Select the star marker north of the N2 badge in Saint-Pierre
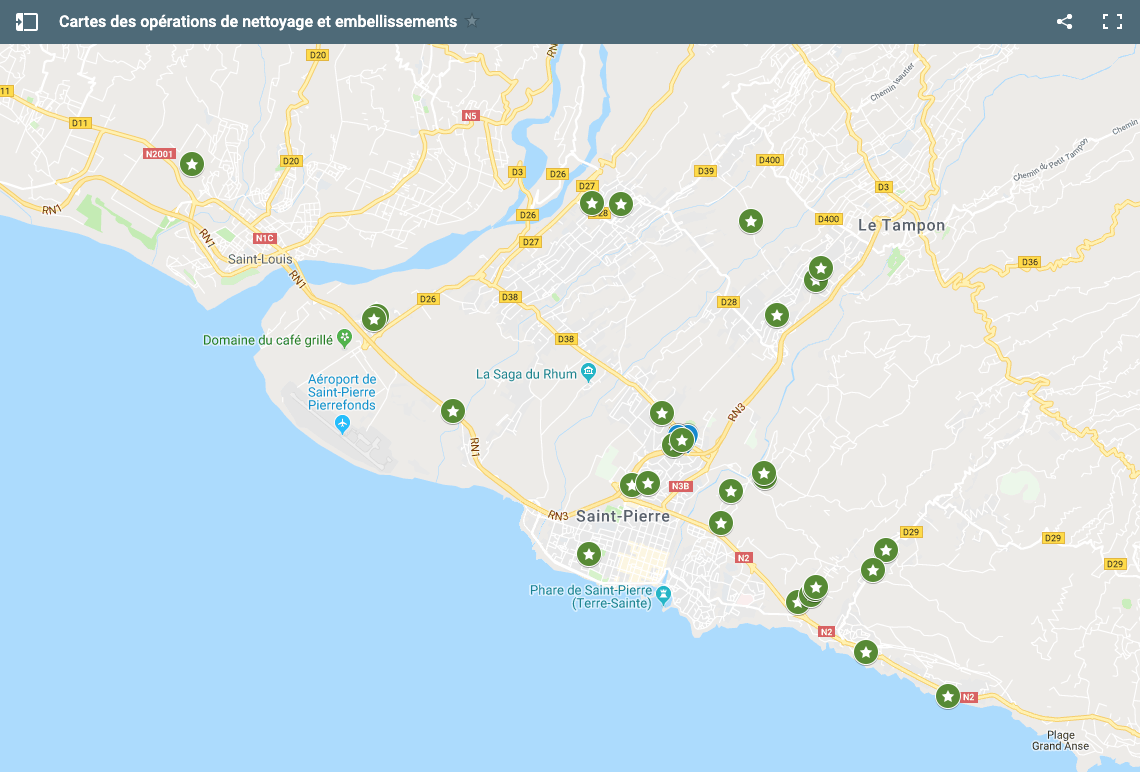 tap(720, 523)
